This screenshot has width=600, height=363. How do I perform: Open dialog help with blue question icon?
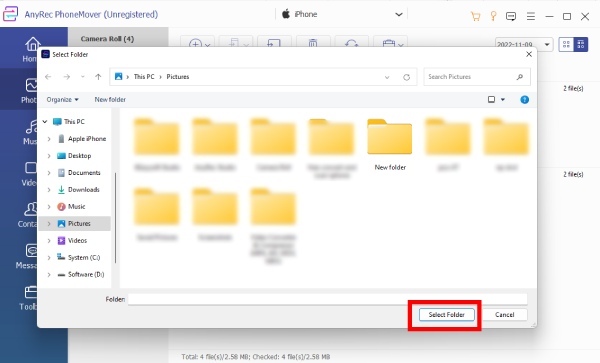(x=525, y=100)
